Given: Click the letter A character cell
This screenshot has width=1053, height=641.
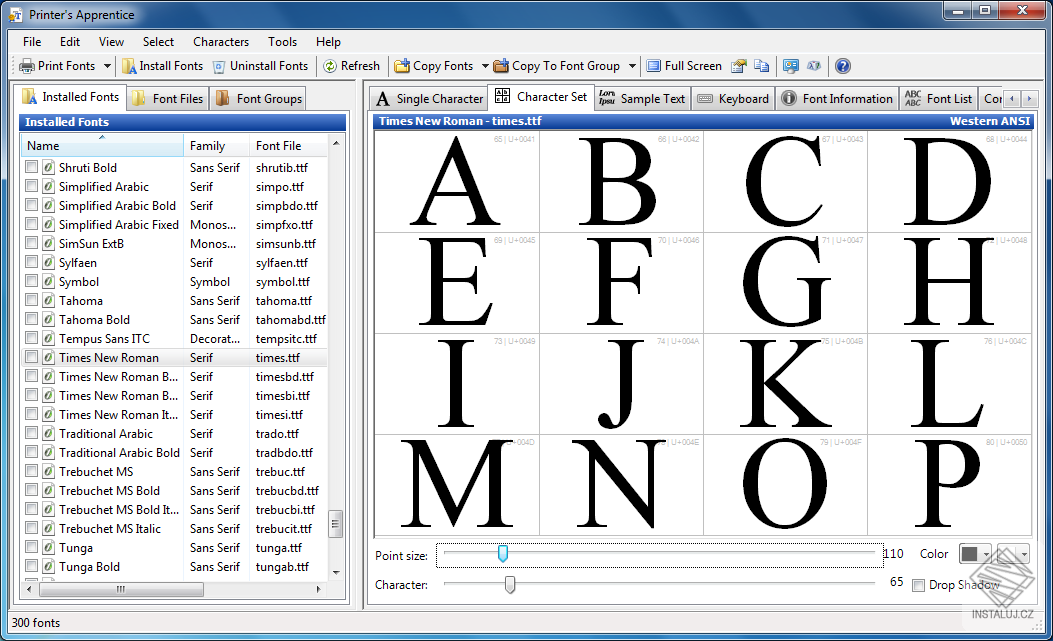Looking at the screenshot, I should pyautogui.click(x=457, y=181).
